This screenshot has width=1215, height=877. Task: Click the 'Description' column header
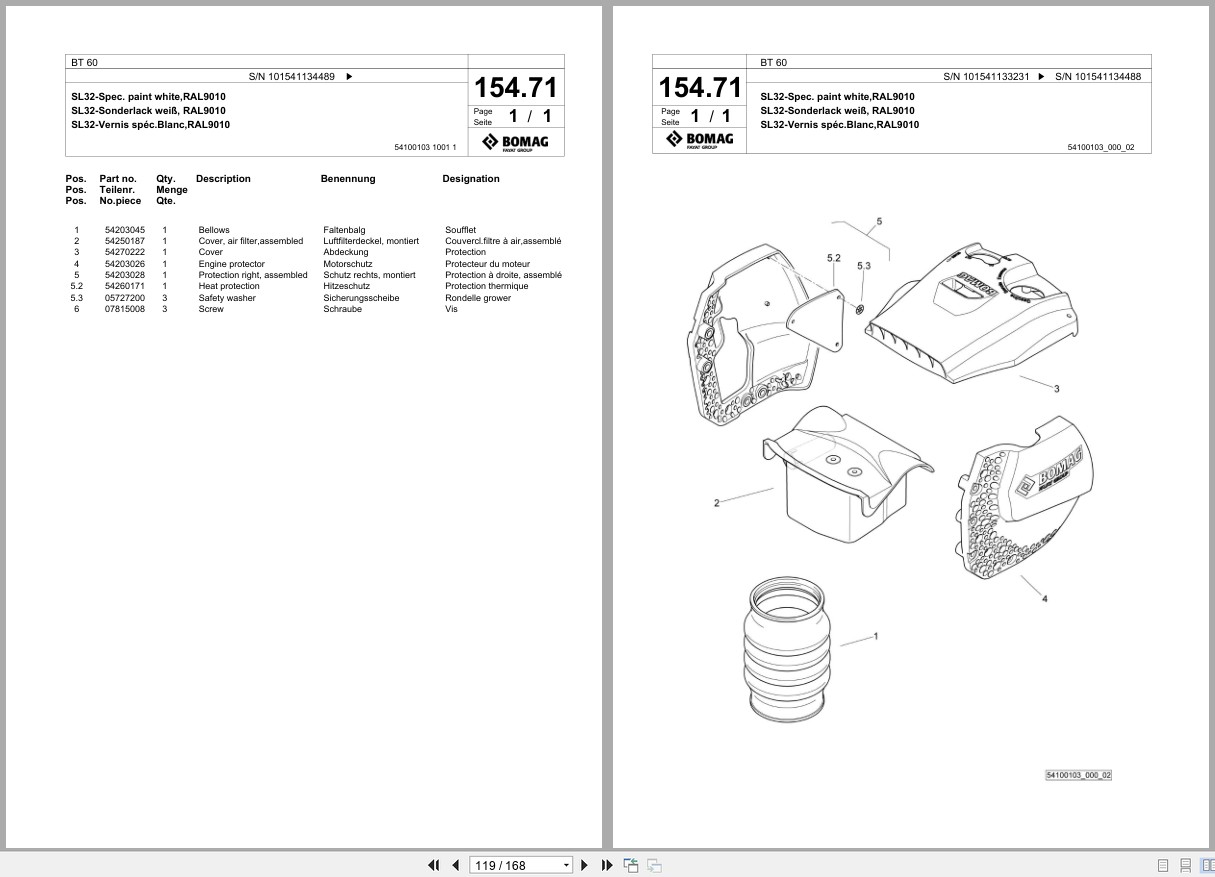pyautogui.click(x=223, y=179)
